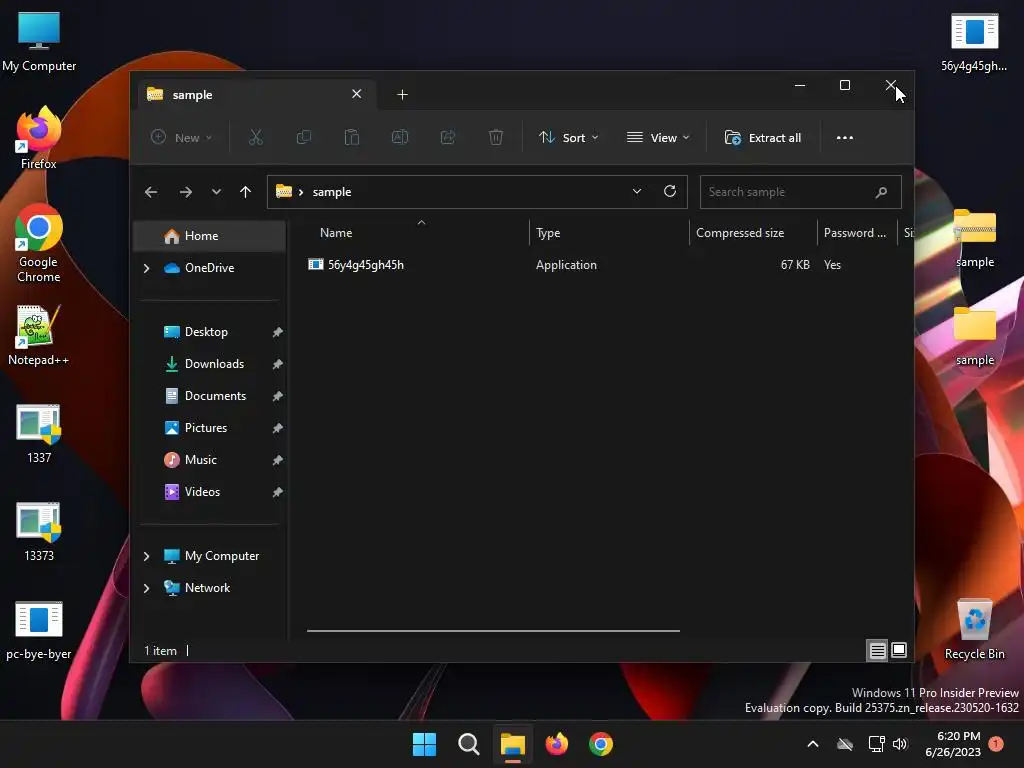Click the Search sample input field
The height and width of the screenshot is (768, 1024).
(x=801, y=192)
